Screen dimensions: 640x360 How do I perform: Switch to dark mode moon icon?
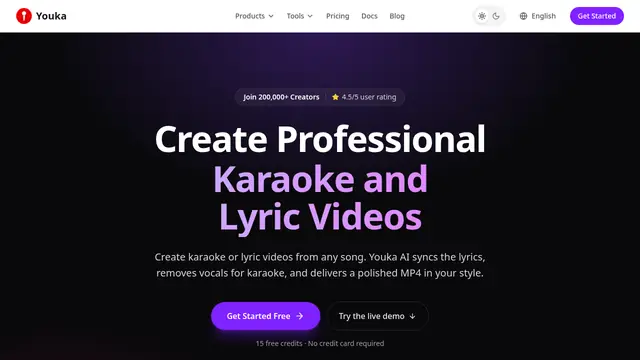(x=496, y=16)
